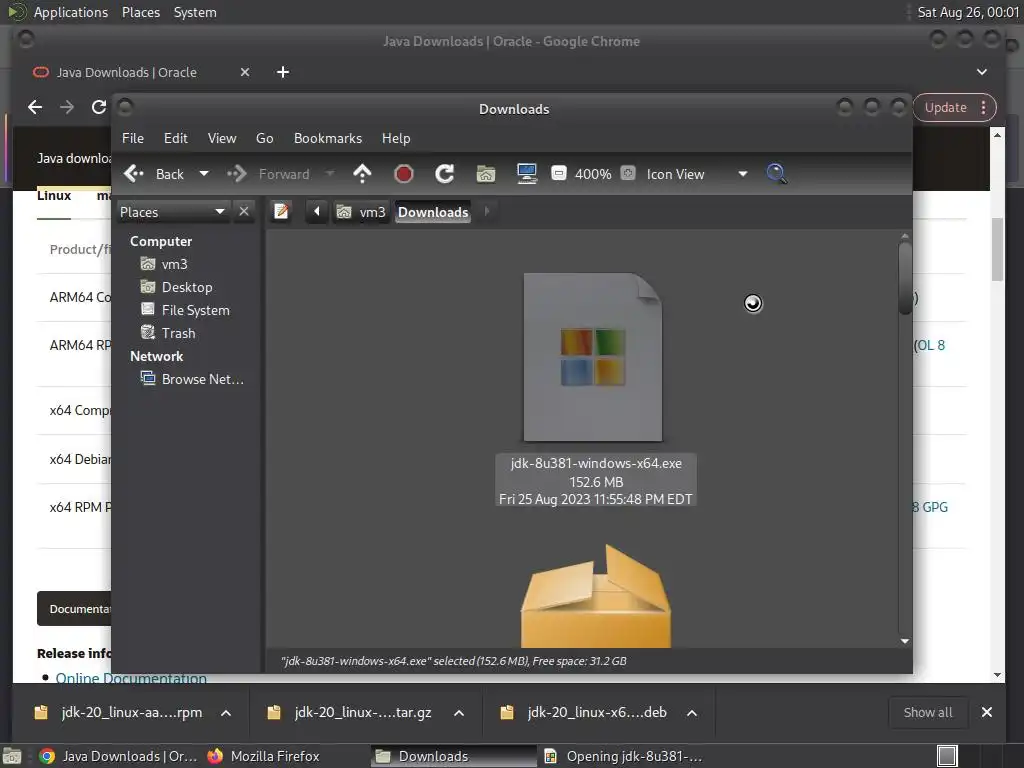Close the Places side pane
This screenshot has height=768, width=1024.
(244, 212)
